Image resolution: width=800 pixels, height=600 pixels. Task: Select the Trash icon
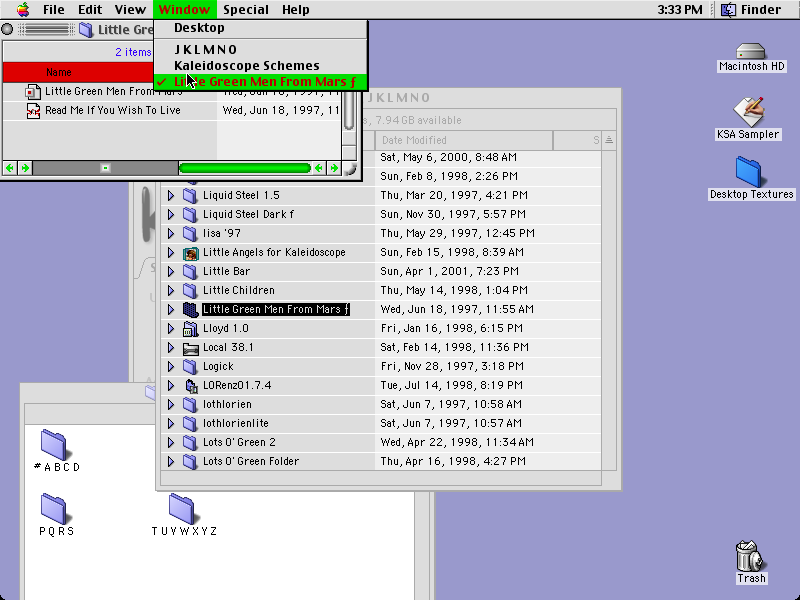[x=749, y=556]
